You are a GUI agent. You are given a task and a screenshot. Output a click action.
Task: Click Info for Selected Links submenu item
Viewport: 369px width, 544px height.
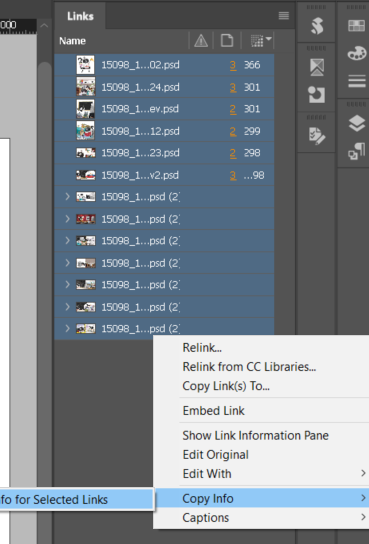tap(76, 500)
